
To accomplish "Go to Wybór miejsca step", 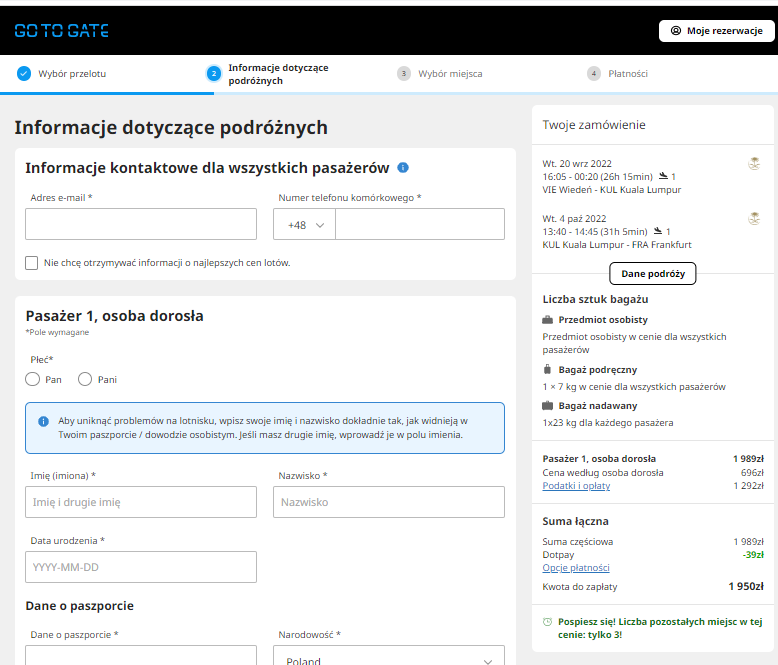I will [x=450, y=73].
